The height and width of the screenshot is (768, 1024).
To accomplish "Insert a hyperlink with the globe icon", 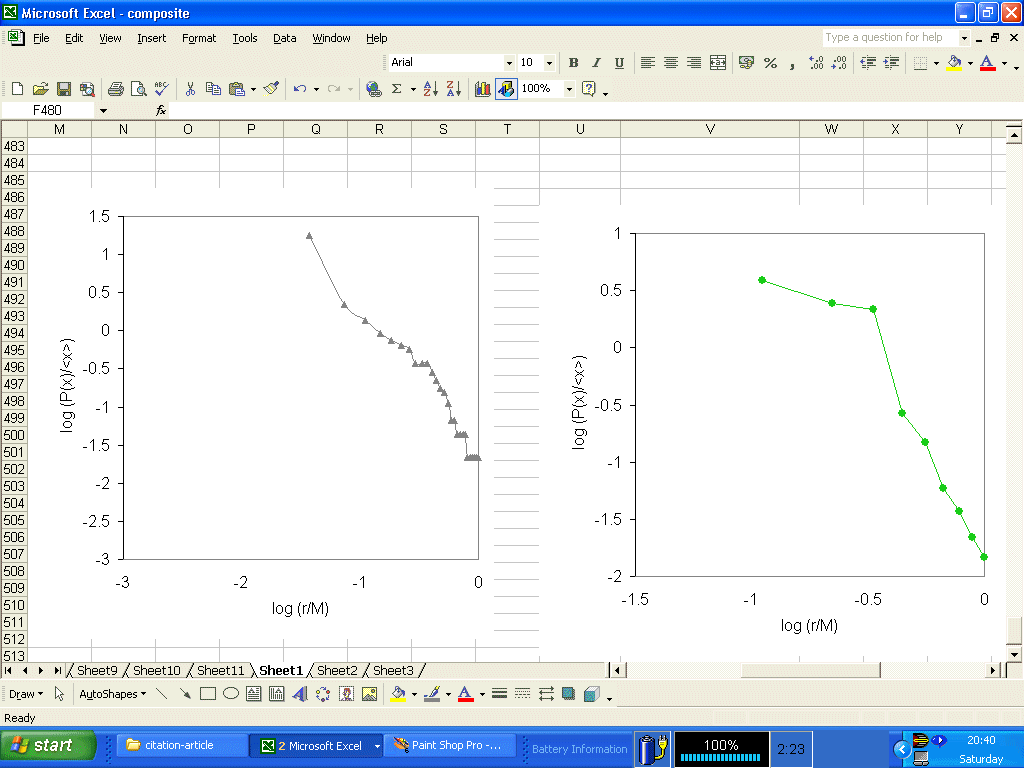I will [x=374, y=89].
